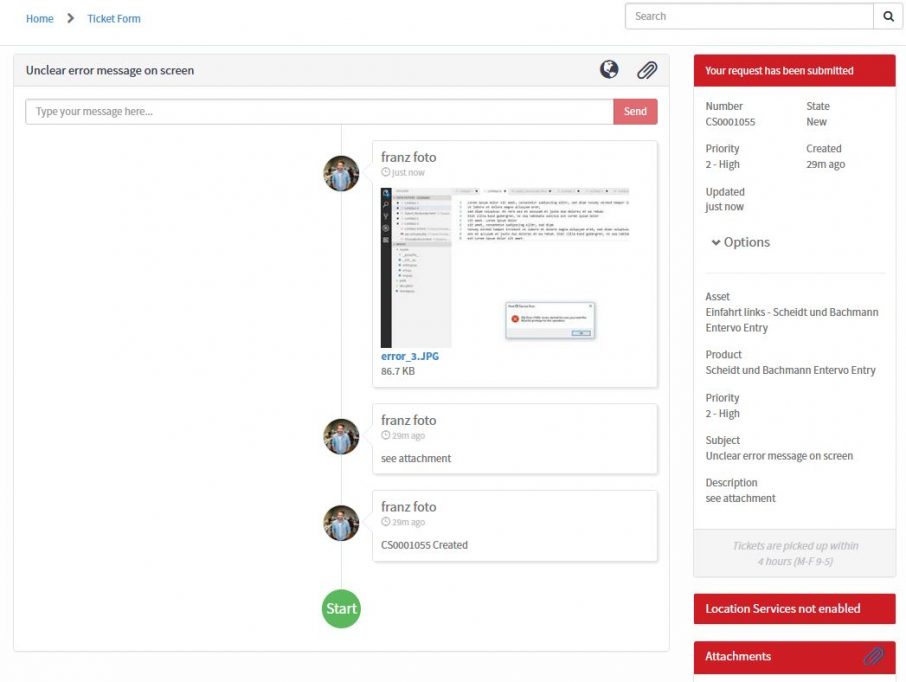Click the error screenshot thumbnail

click(505, 267)
